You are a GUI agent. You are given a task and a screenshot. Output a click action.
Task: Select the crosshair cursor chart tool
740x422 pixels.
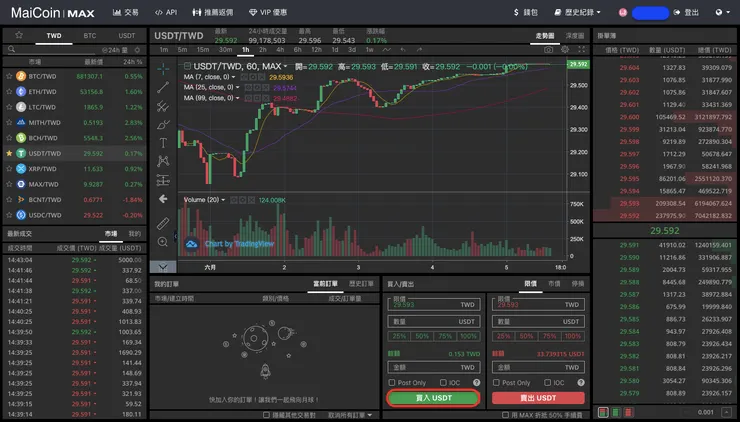[163, 69]
